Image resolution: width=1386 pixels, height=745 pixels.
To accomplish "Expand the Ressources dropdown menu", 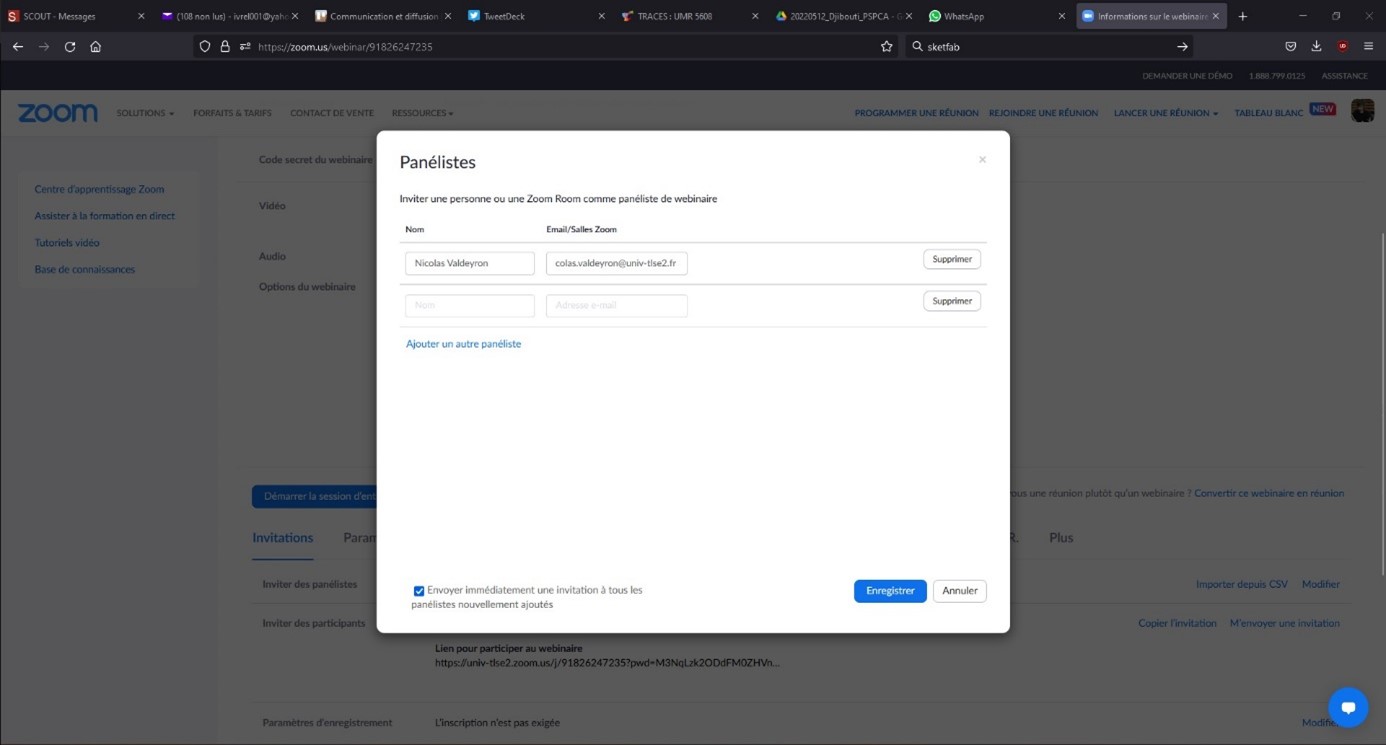I will click(422, 113).
